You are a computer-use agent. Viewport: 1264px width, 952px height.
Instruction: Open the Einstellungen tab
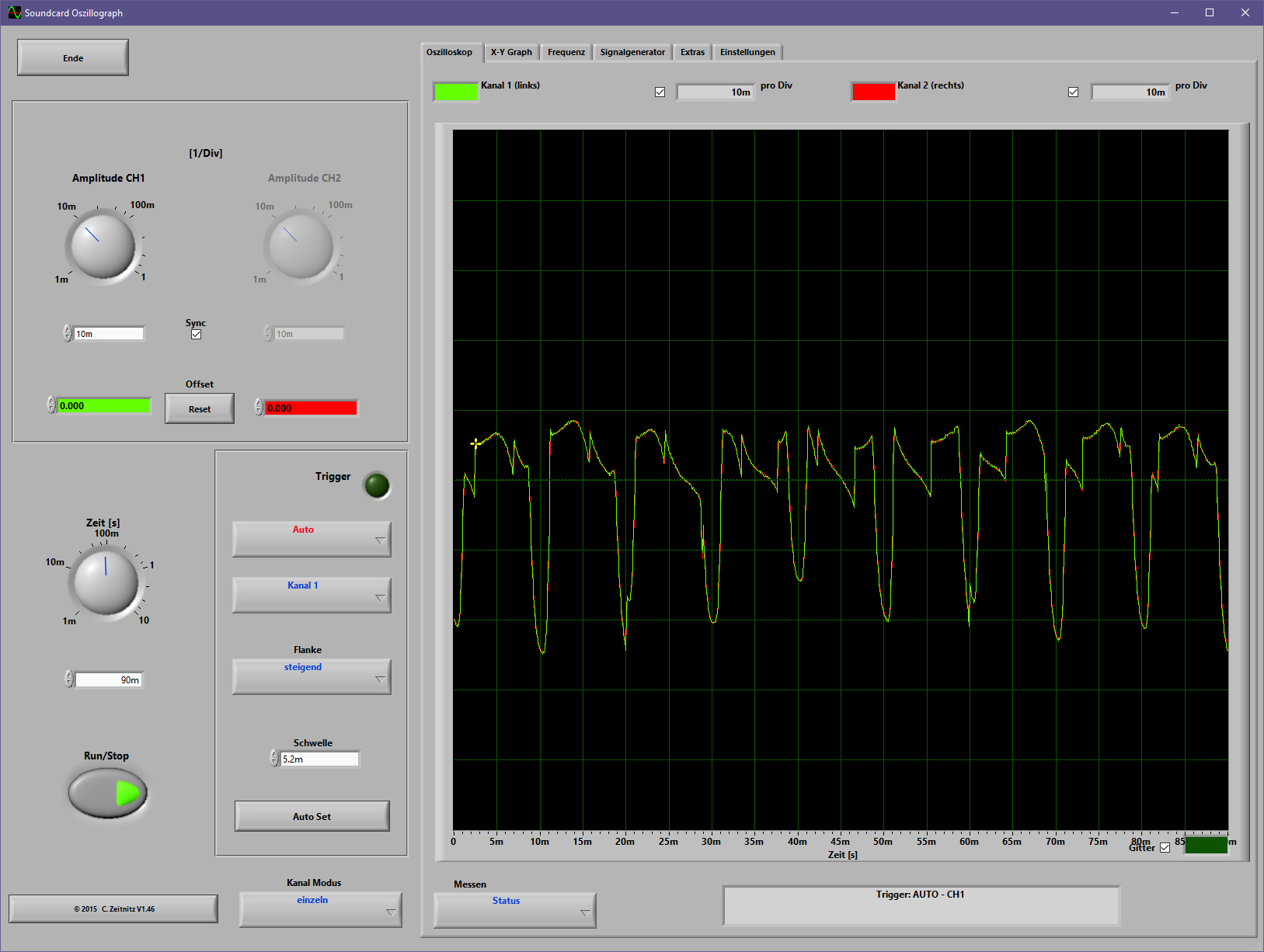747,52
